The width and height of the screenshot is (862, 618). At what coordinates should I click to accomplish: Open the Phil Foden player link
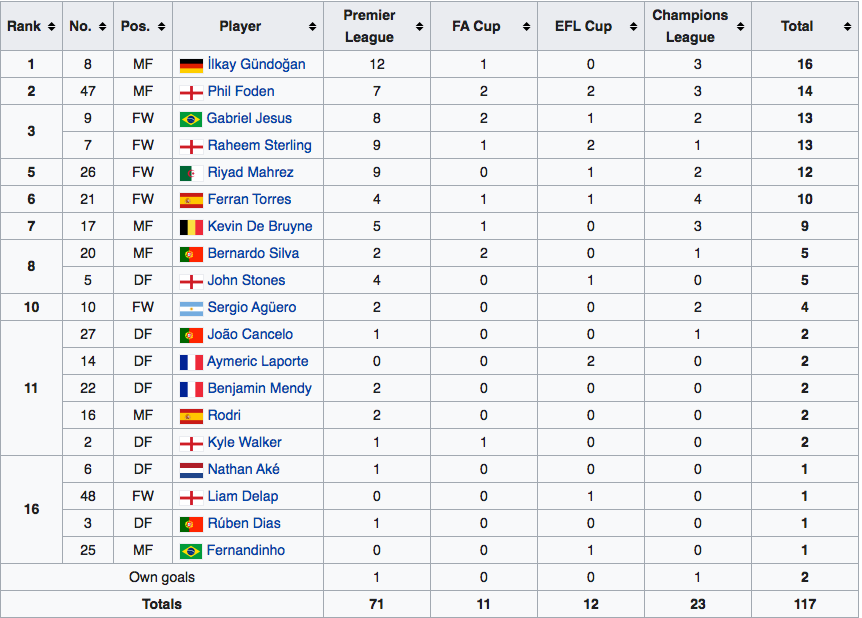(241, 91)
